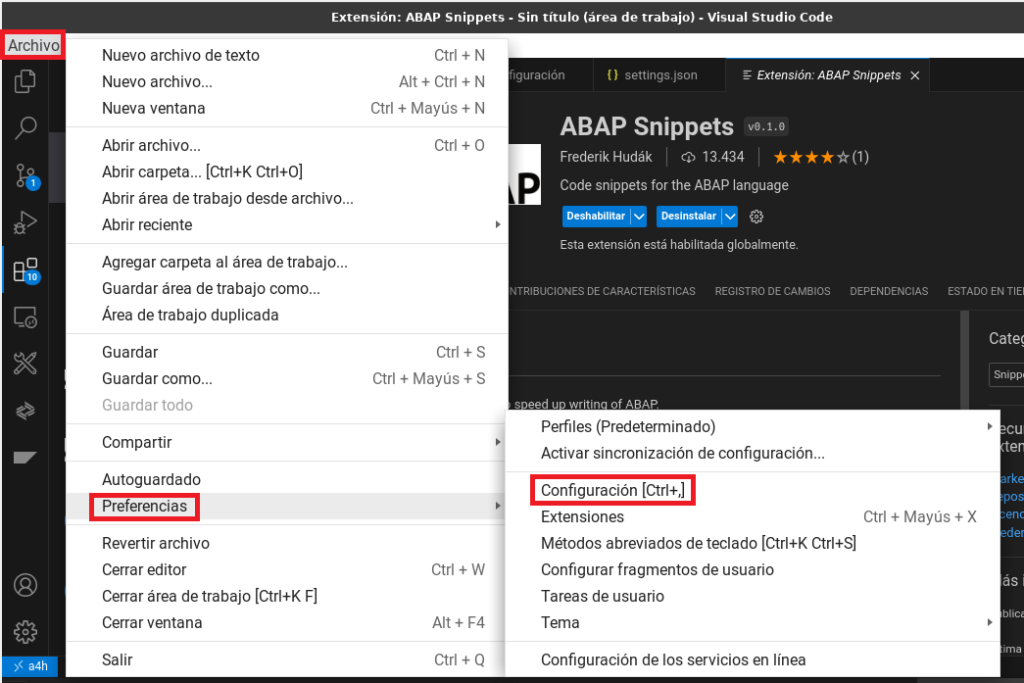The width and height of the screenshot is (1024, 683).
Task: Switch to Dependencias tab
Action: tap(889, 291)
